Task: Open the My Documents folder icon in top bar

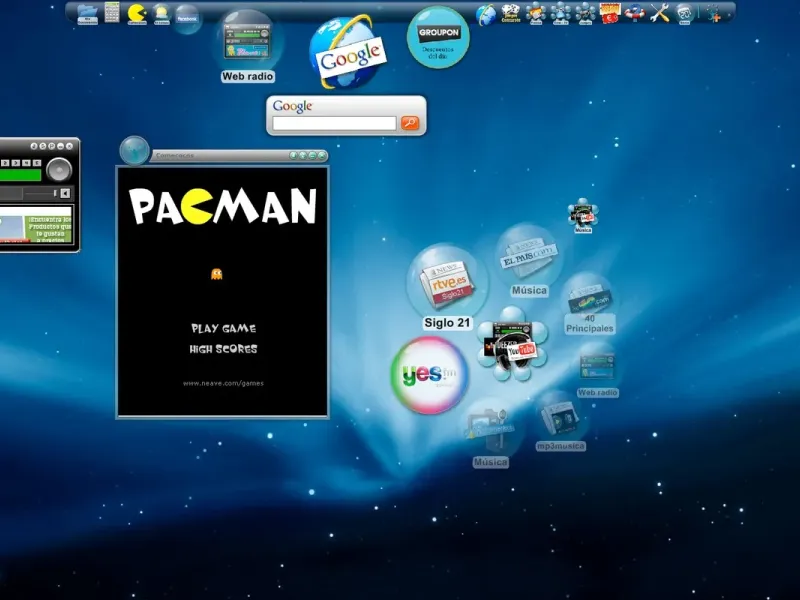Action: pyautogui.click(x=87, y=14)
